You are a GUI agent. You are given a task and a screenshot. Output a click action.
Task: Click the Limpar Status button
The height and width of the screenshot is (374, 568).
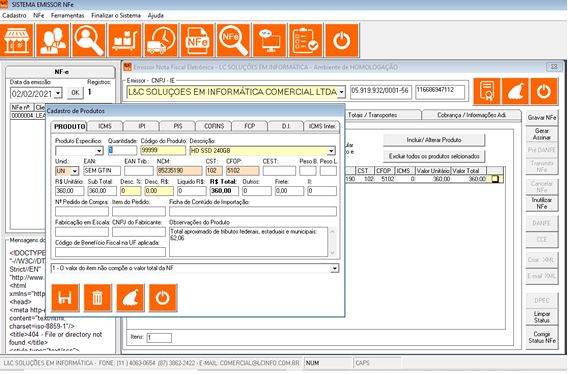(542, 317)
